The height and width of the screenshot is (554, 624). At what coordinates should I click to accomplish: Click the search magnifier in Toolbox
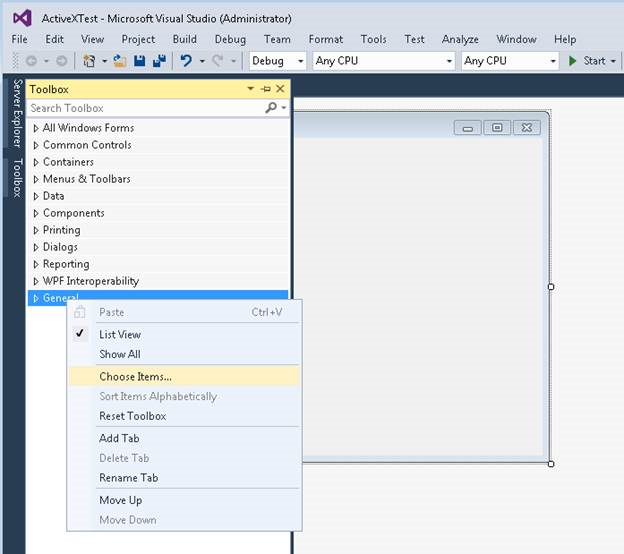(270, 108)
